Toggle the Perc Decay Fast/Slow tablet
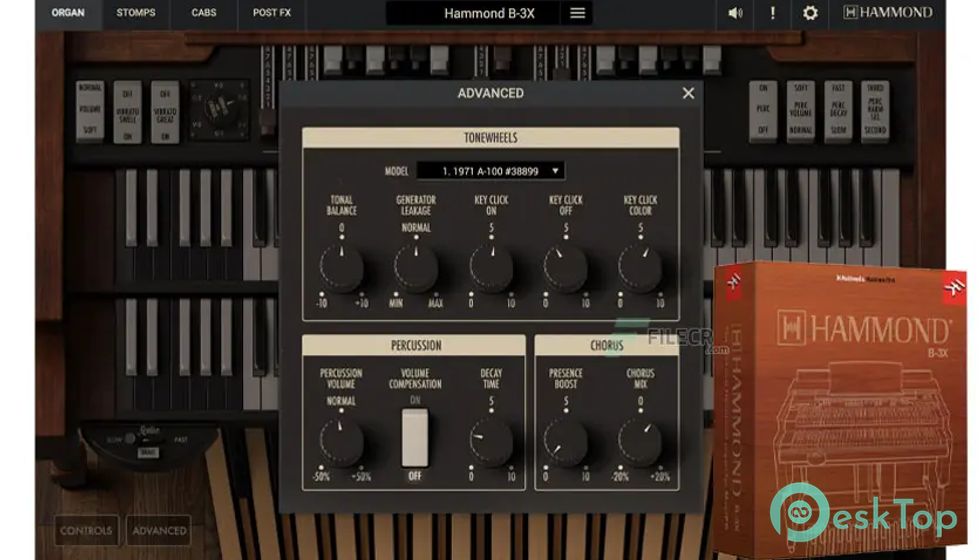Viewport: 980px width, 560px height. [838, 110]
